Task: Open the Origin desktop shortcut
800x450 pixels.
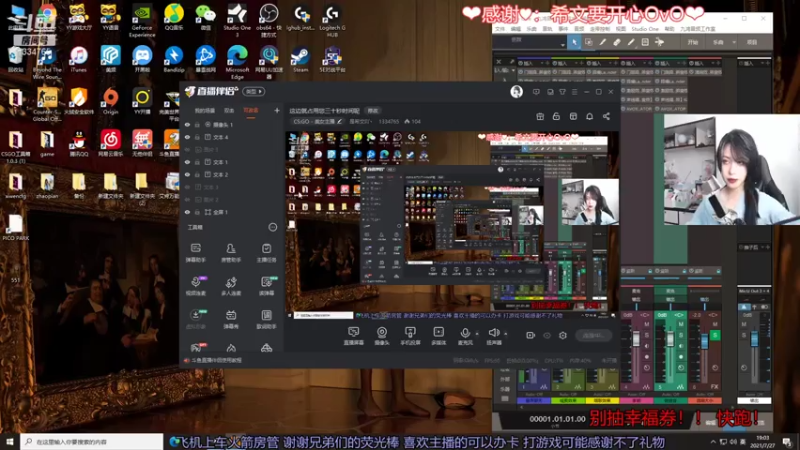Action: 110,101
